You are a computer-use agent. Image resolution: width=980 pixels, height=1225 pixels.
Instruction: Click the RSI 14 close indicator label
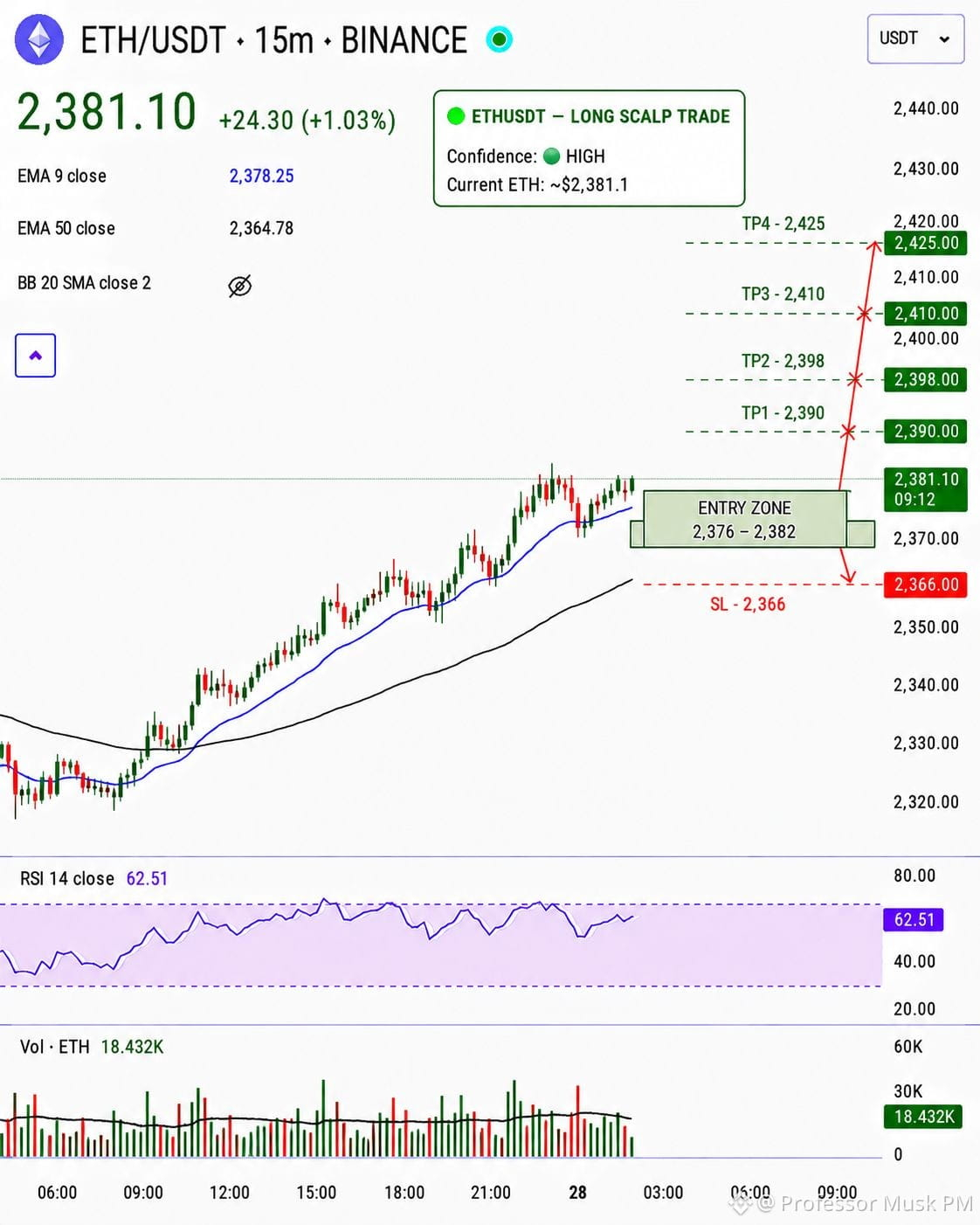click(x=67, y=878)
